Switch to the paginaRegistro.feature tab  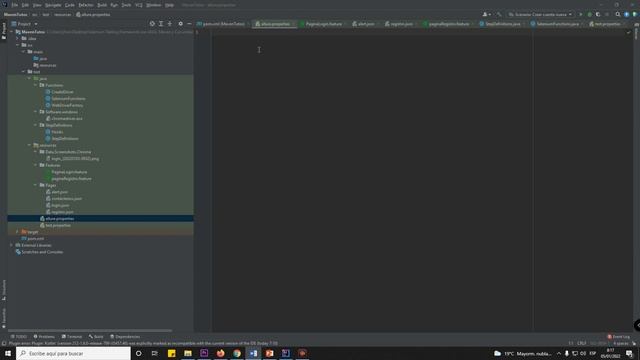(448, 24)
